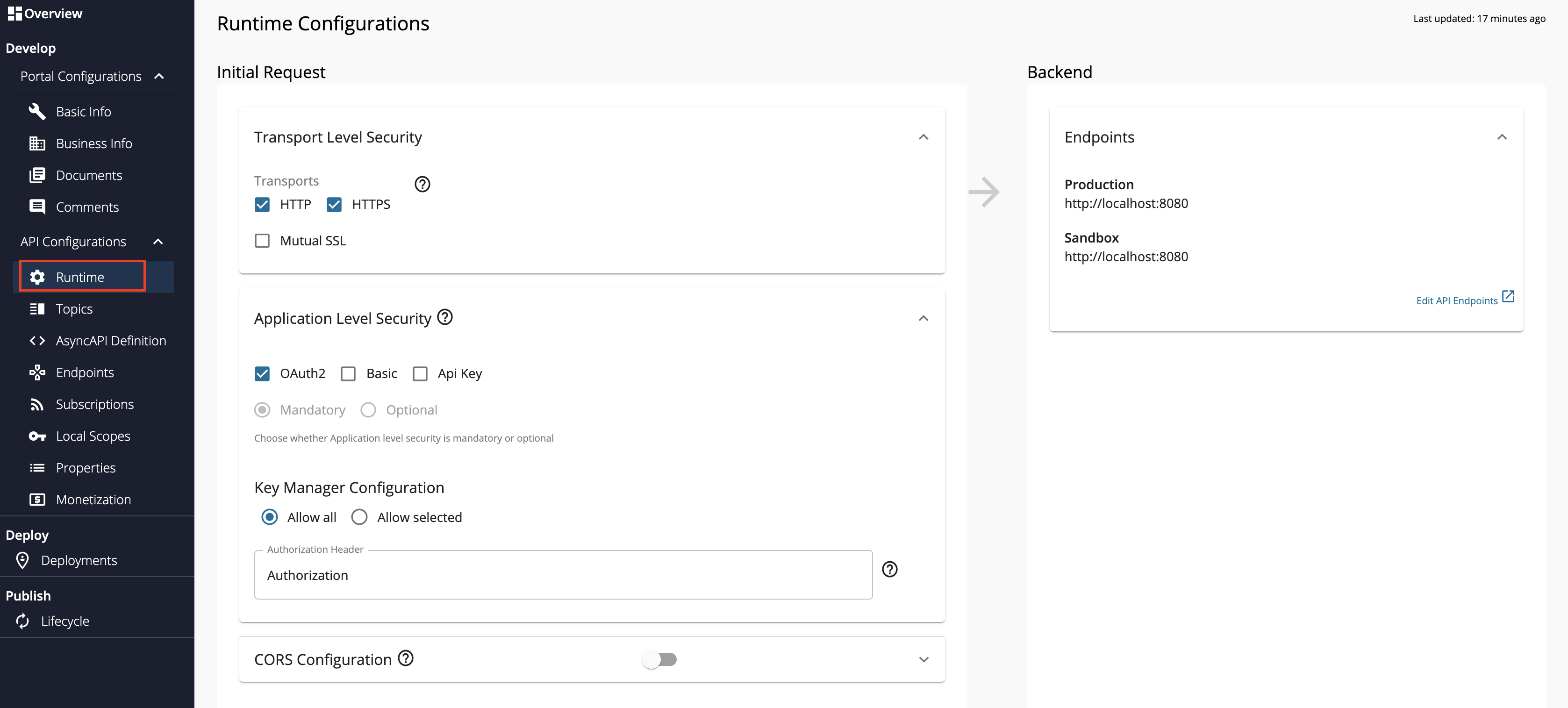
Task: Collapse the Transport Level Security section
Action: [x=924, y=137]
